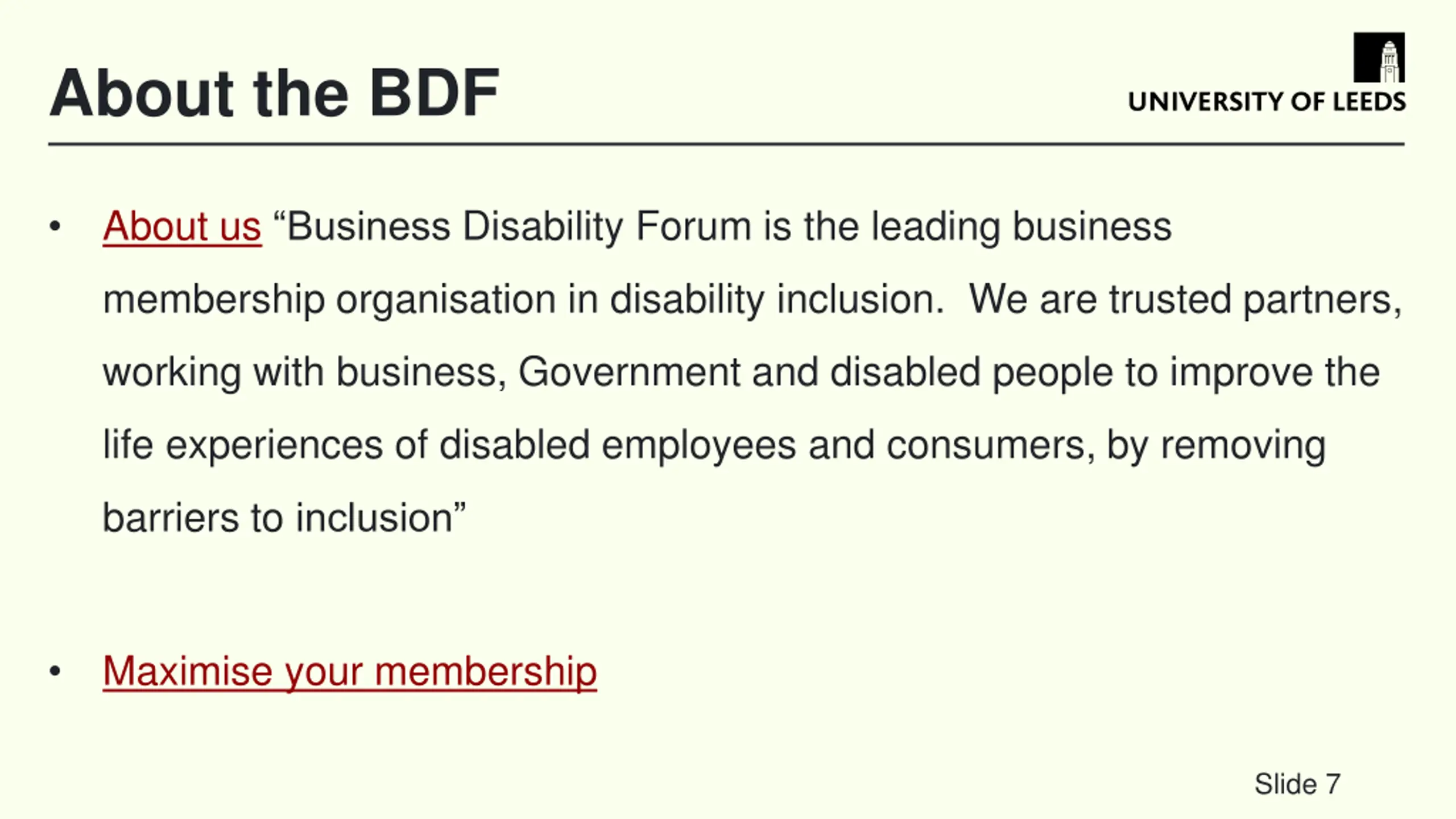Open the About us hyperlink
1456x819 pixels.
(x=182, y=227)
